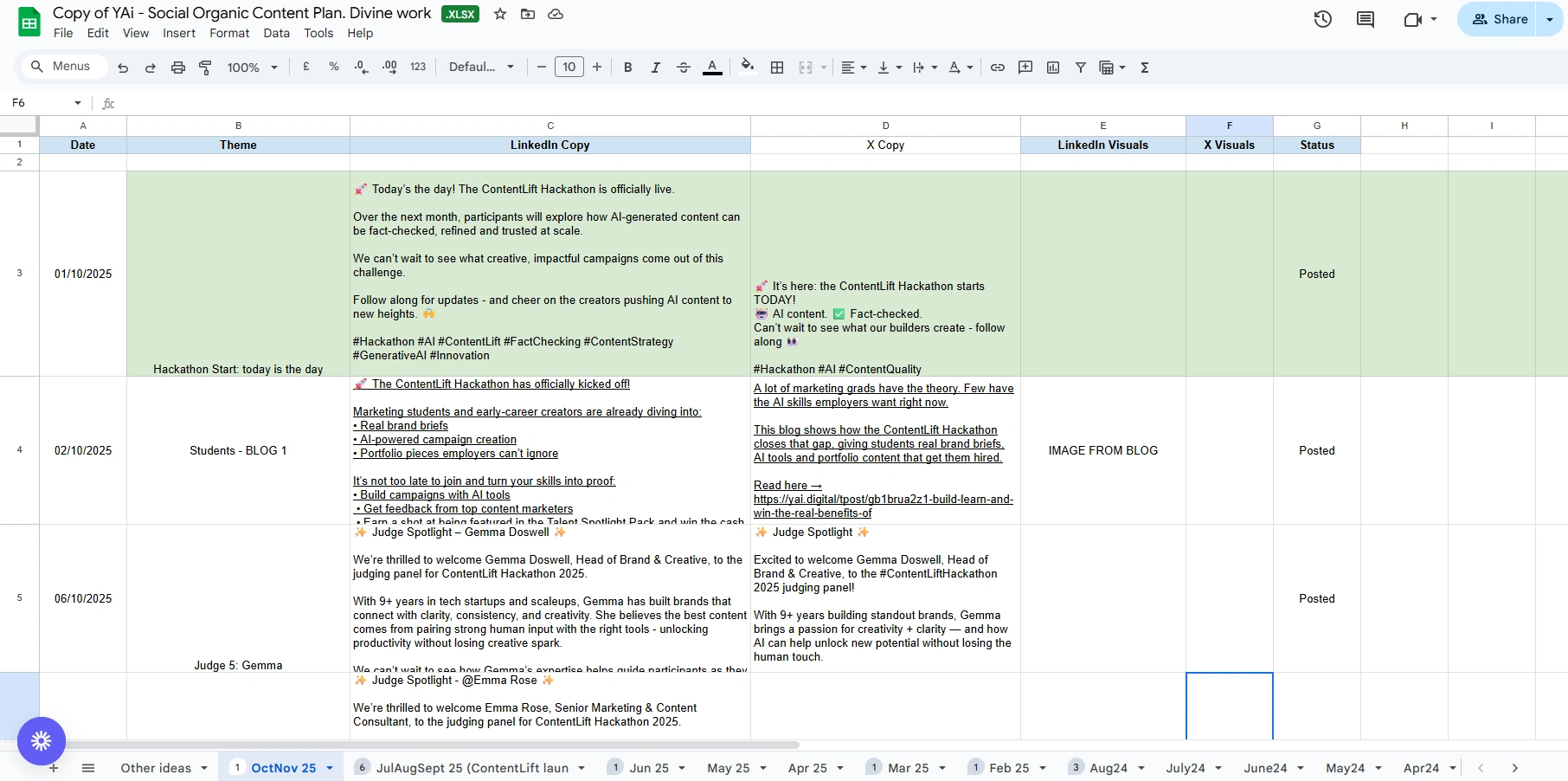The width and height of the screenshot is (1568, 781).
Task: Add a new sheet with the plus button
Action: tap(54, 768)
